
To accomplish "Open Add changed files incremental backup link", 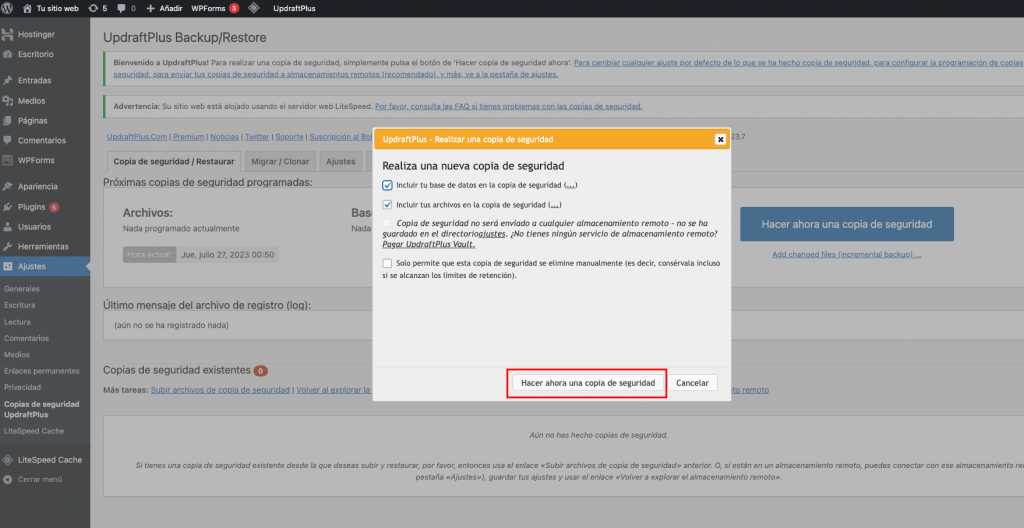I will tap(846, 254).
